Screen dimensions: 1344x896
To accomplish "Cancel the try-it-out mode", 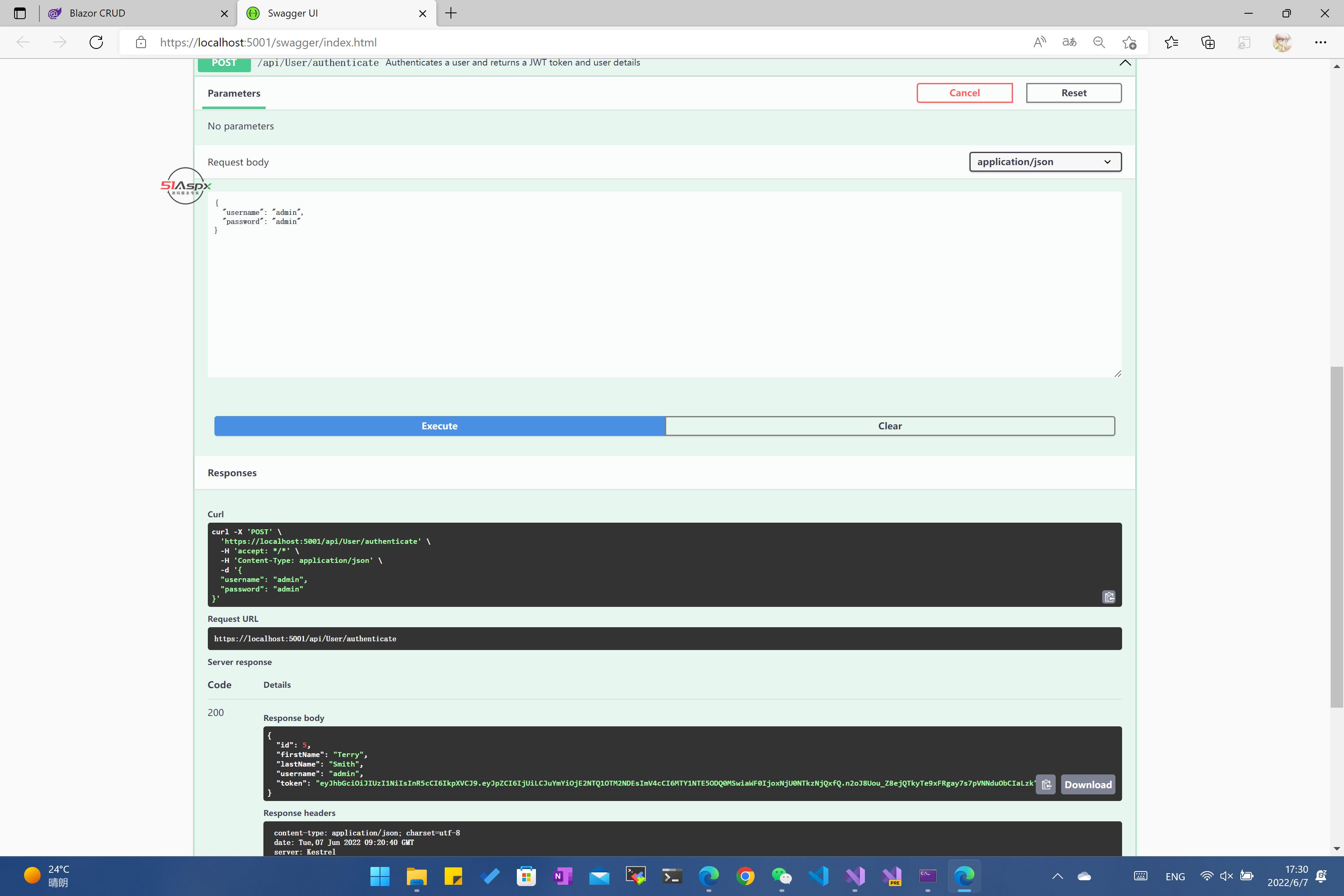I will click(964, 93).
